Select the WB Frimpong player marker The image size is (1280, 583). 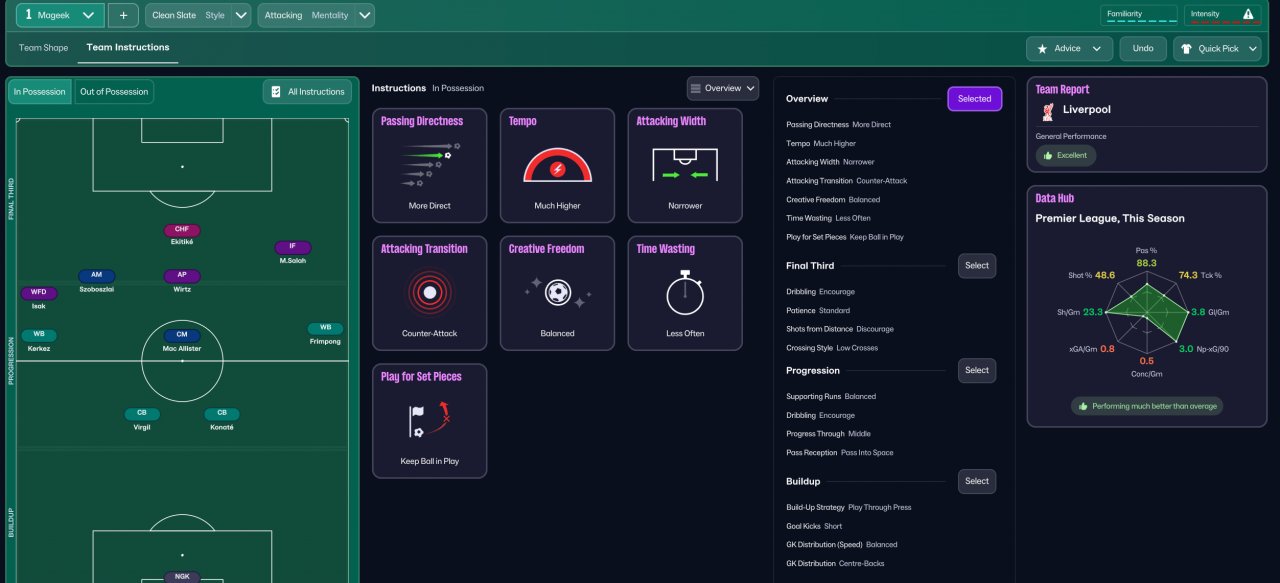(325, 333)
